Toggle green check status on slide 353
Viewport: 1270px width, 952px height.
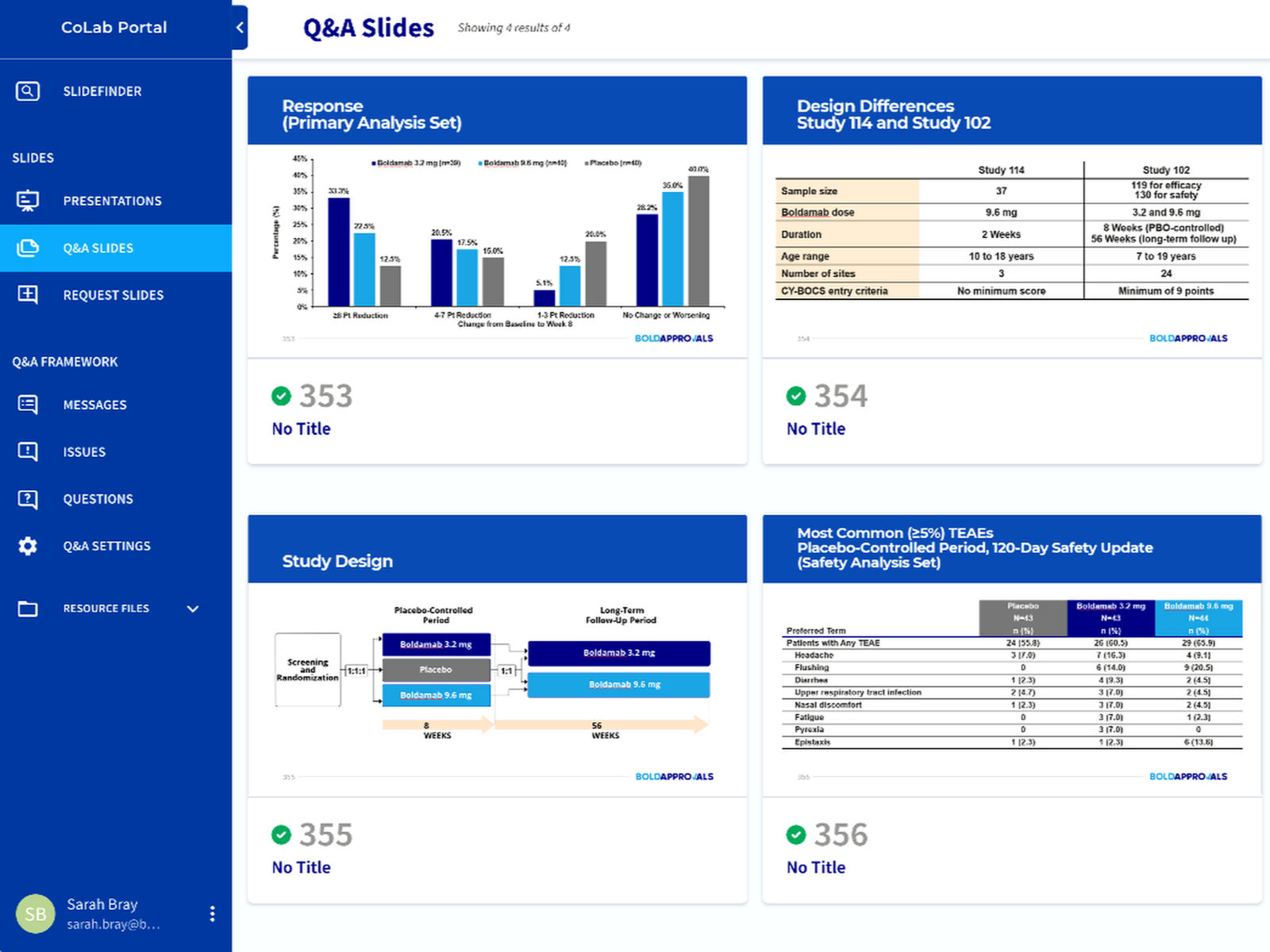click(281, 396)
